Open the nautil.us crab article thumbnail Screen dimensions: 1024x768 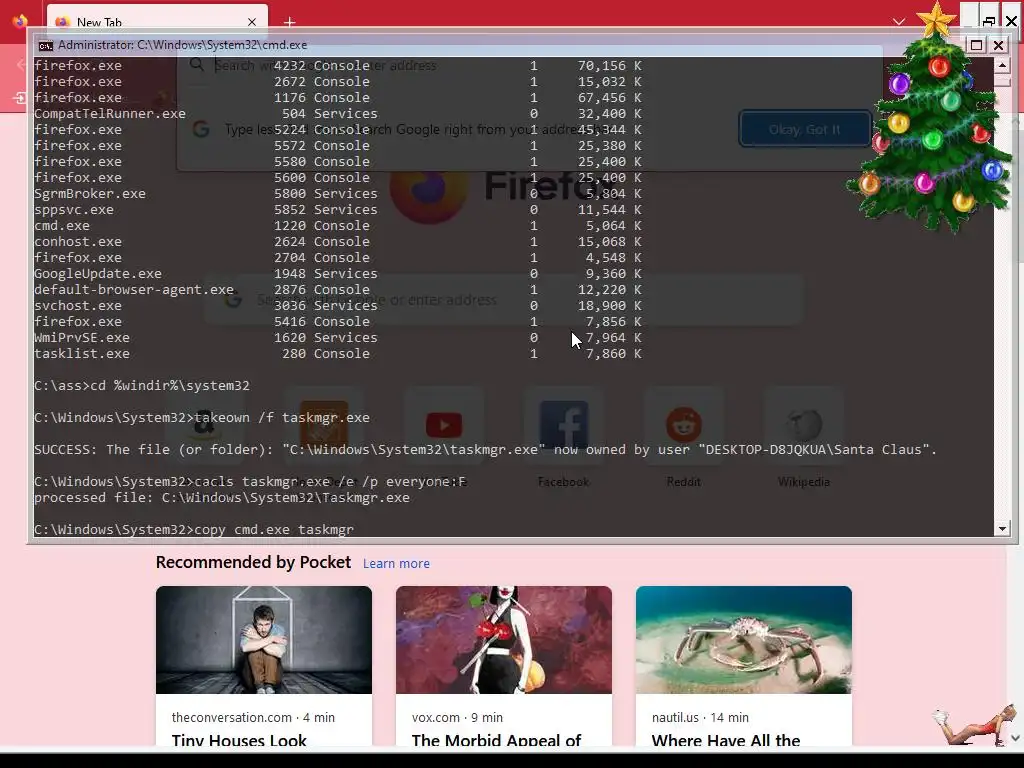[744, 640]
